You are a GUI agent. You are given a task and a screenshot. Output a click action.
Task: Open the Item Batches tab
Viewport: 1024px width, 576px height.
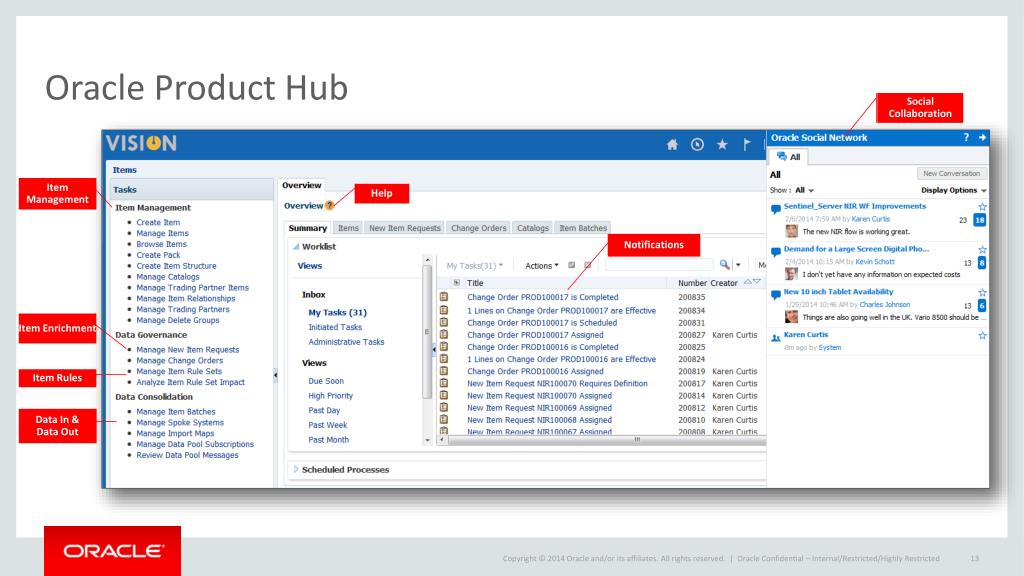[583, 228]
